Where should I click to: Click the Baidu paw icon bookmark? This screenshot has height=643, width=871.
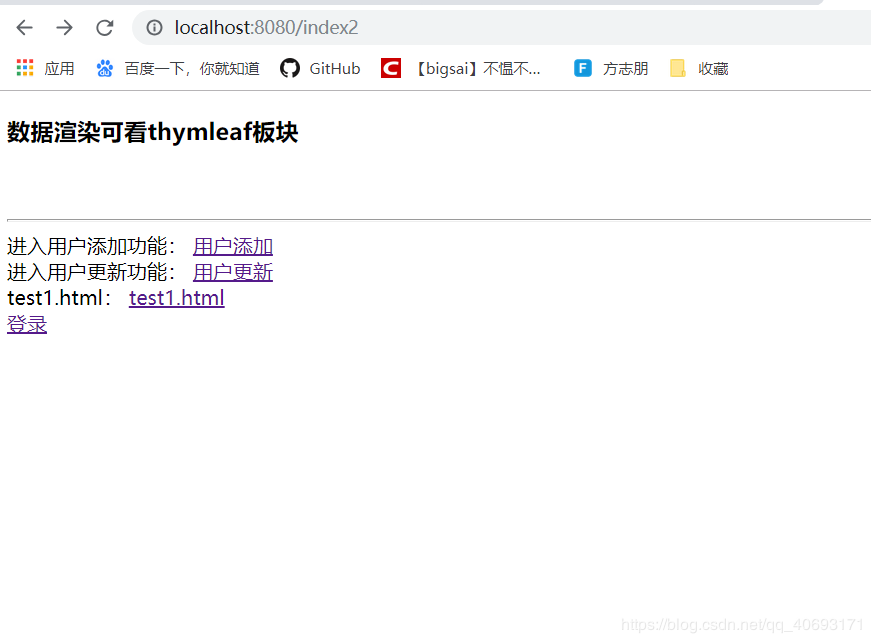[x=104, y=68]
